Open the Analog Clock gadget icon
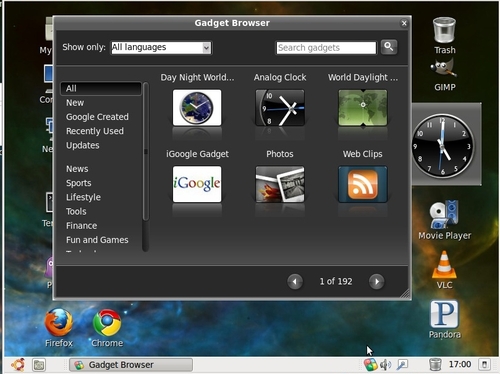The height and width of the screenshot is (374, 500). (x=280, y=107)
